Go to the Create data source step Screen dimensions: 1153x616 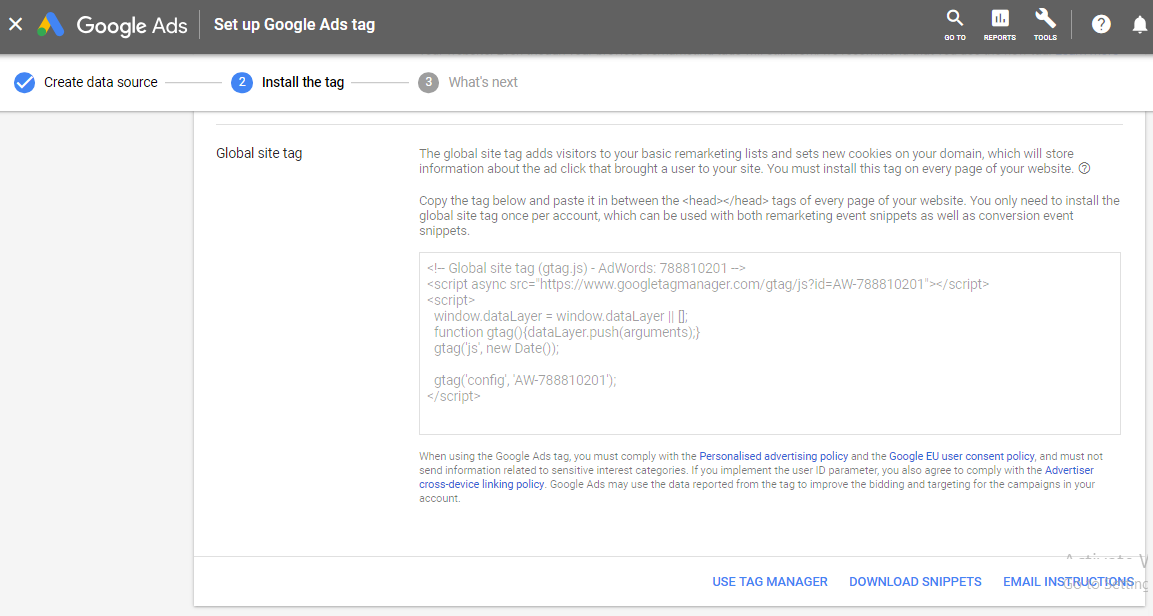point(101,82)
